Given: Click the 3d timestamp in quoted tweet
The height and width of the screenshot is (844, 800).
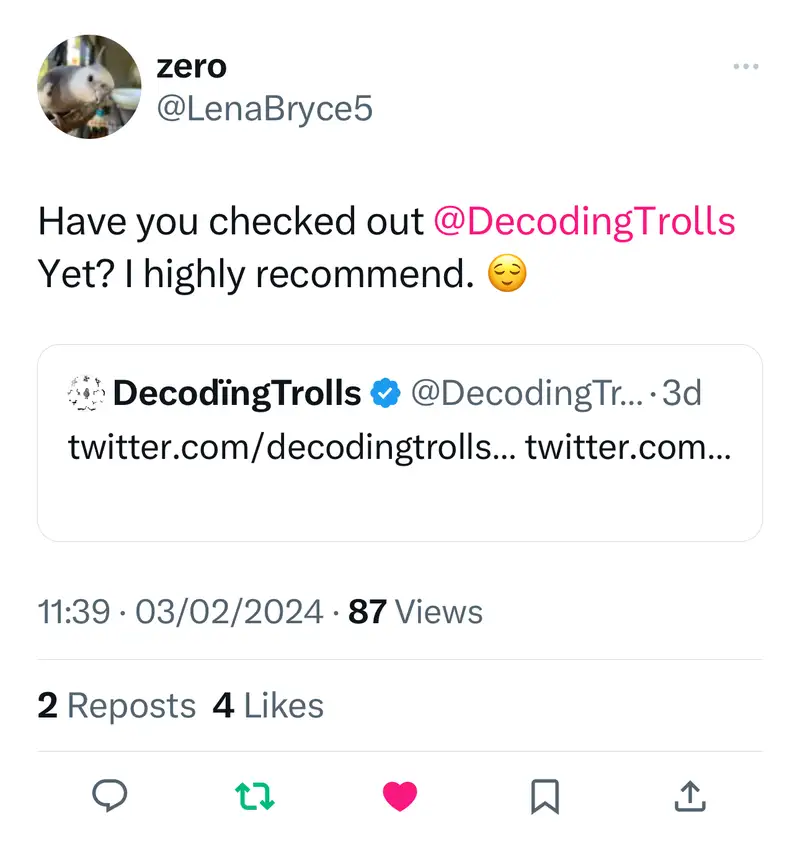Looking at the screenshot, I should [682, 394].
